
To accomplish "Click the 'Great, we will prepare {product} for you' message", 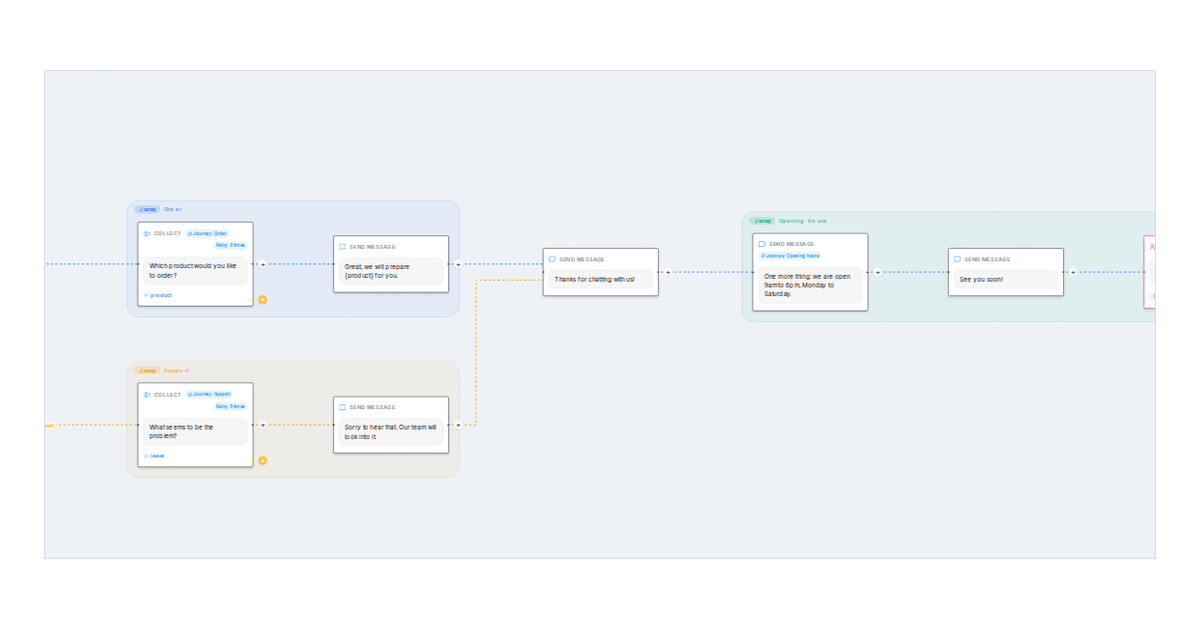I will pos(391,271).
